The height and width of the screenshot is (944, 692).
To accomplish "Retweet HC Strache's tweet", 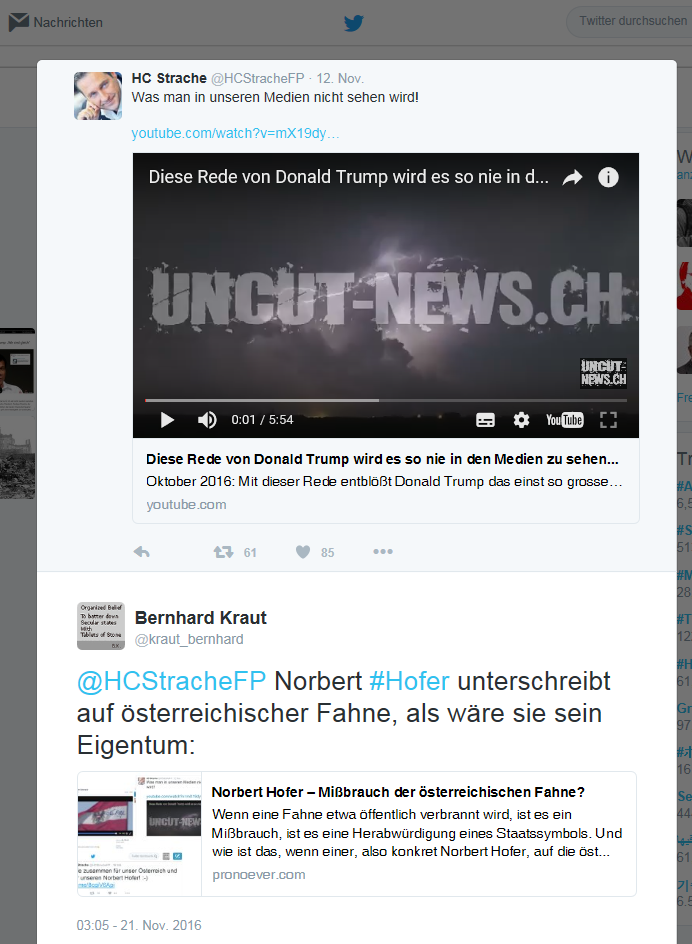I will pos(223,551).
